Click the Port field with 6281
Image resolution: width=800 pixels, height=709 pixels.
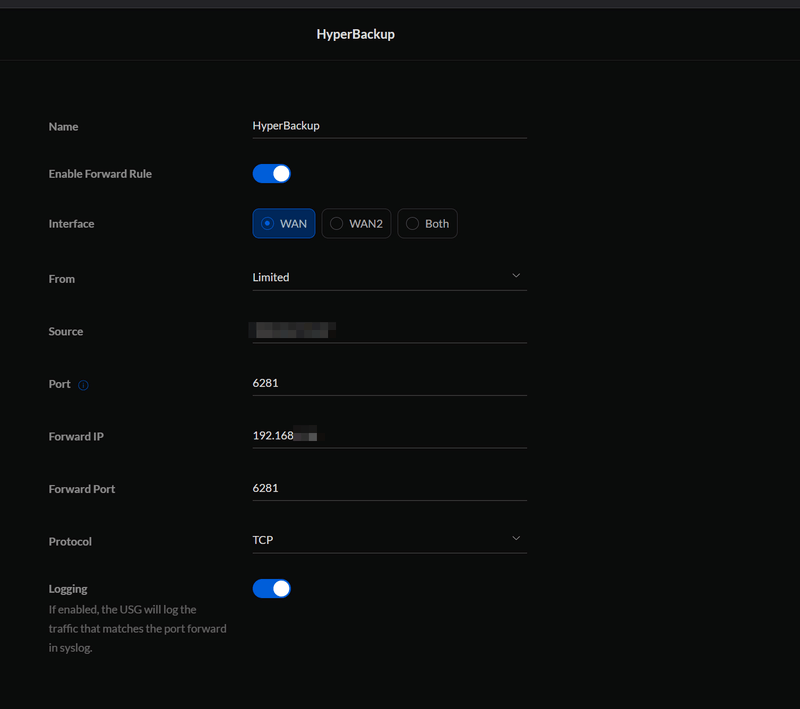pyautogui.click(x=389, y=383)
